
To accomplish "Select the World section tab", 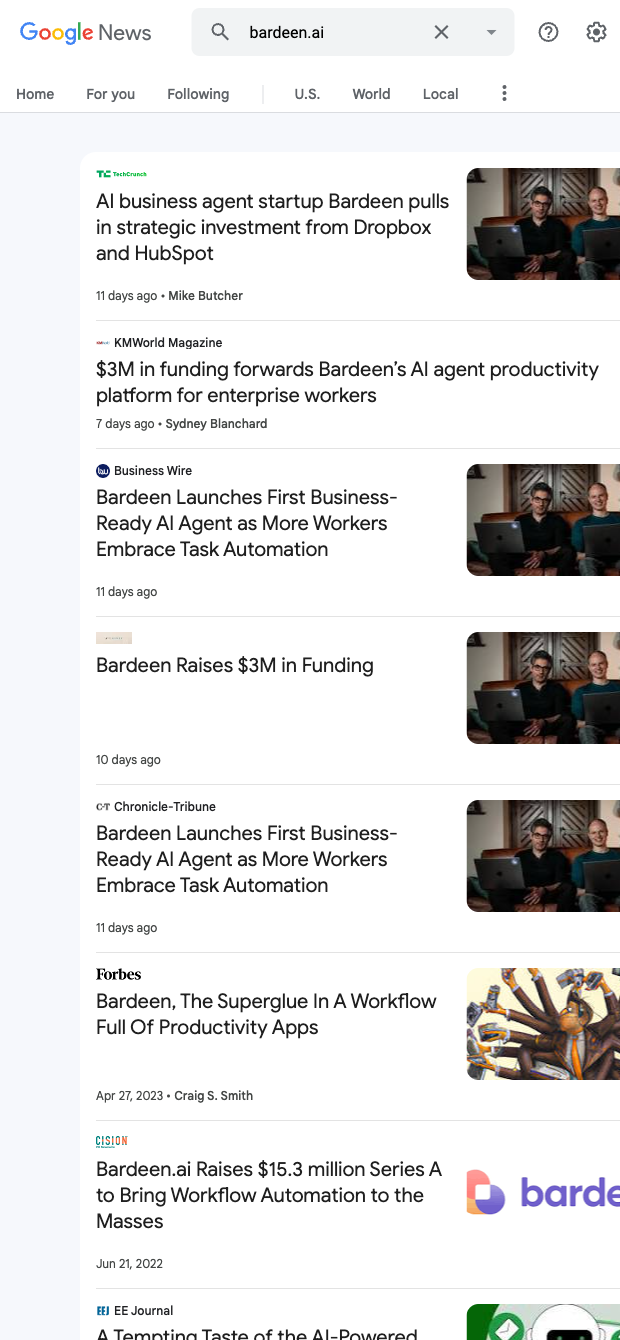I will click(x=371, y=94).
